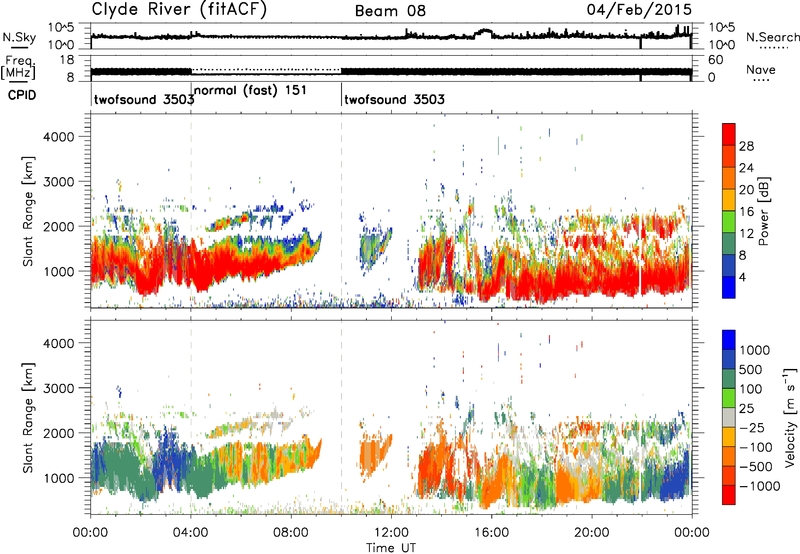Viewport: 800px width, 554px height.
Task: Click the '2000' tick of the velocity panel
Action: tap(58, 433)
